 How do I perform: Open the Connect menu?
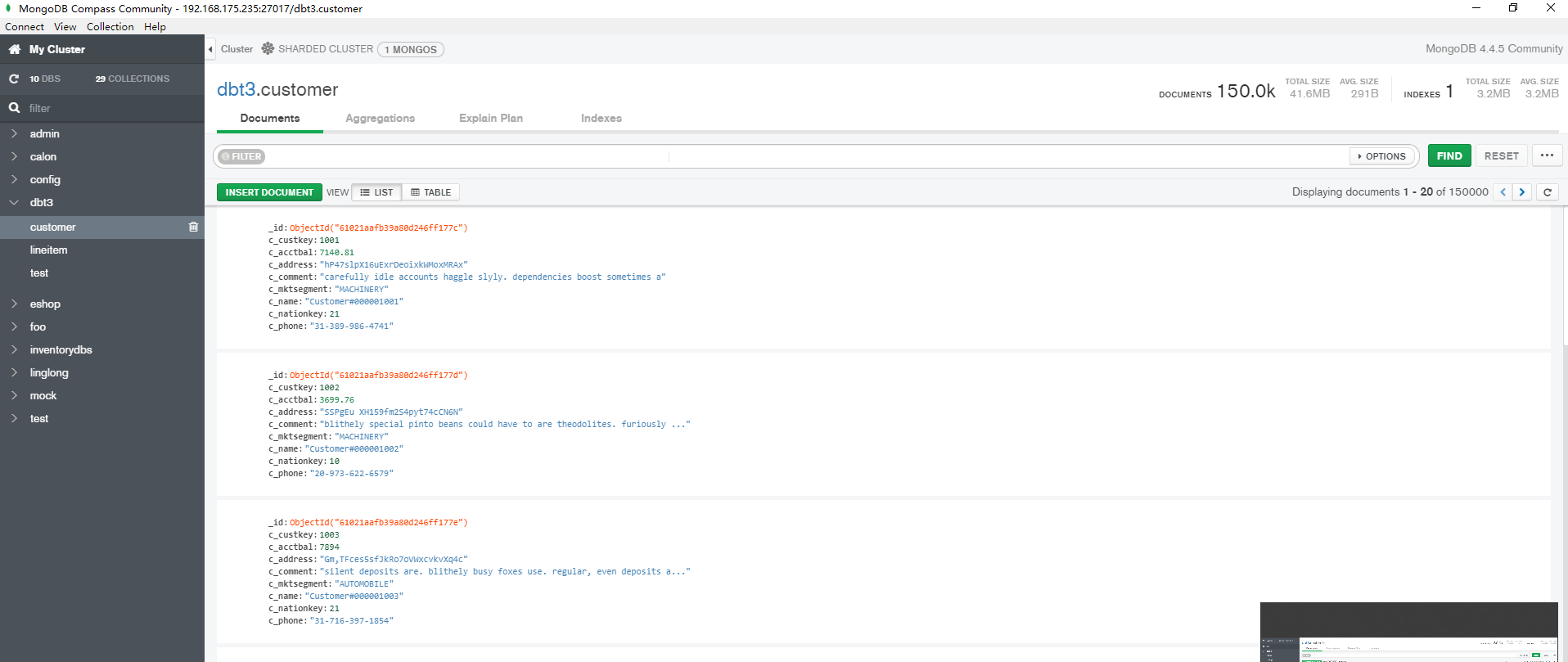pos(25,26)
